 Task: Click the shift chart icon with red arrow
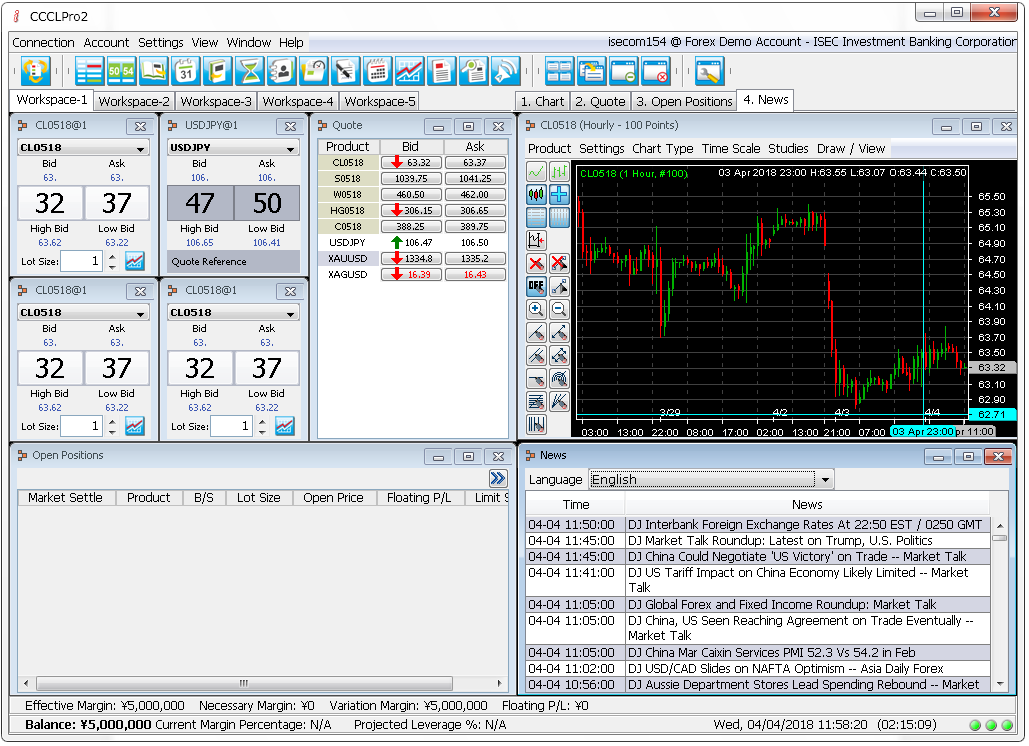click(536, 240)
